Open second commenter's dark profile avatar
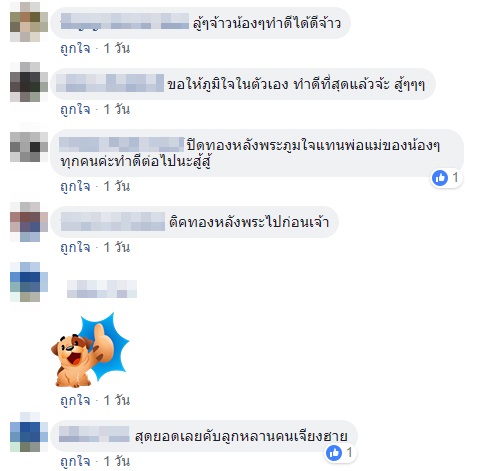This screenshot has height=471, width=498. point(29,82)
